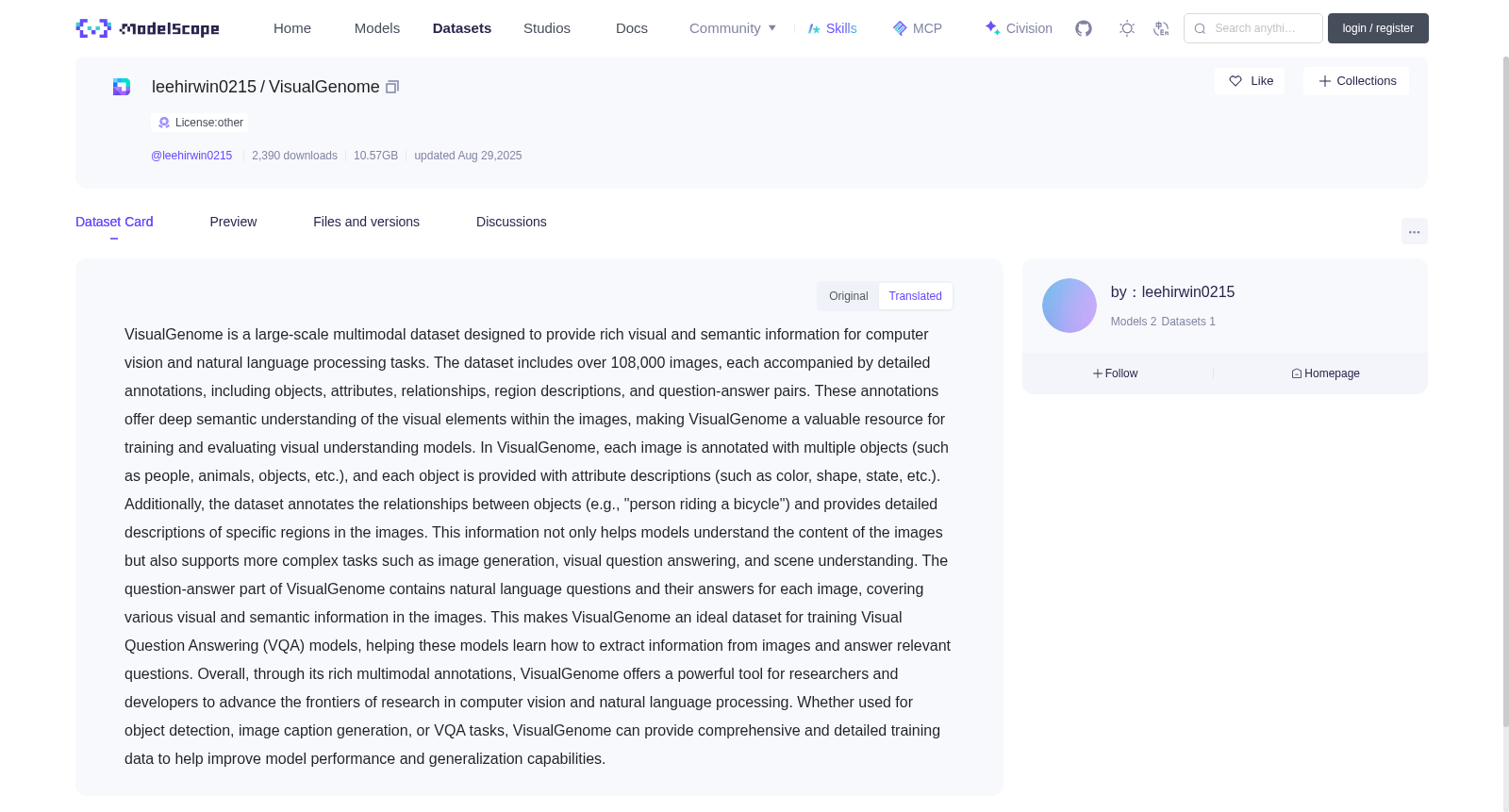Show the Translated description text
The width and height of the screenshot is (1509, 812).
click(915, 296)
